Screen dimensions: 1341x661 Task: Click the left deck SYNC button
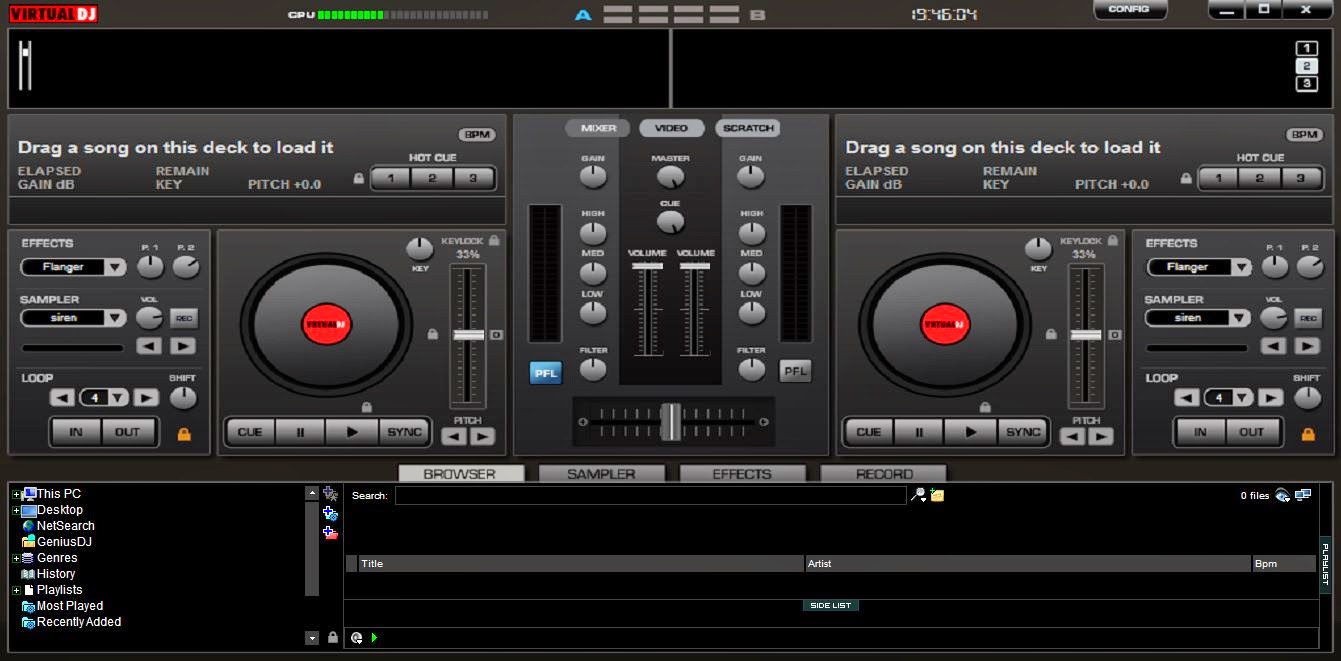click(x=405, y=432)
